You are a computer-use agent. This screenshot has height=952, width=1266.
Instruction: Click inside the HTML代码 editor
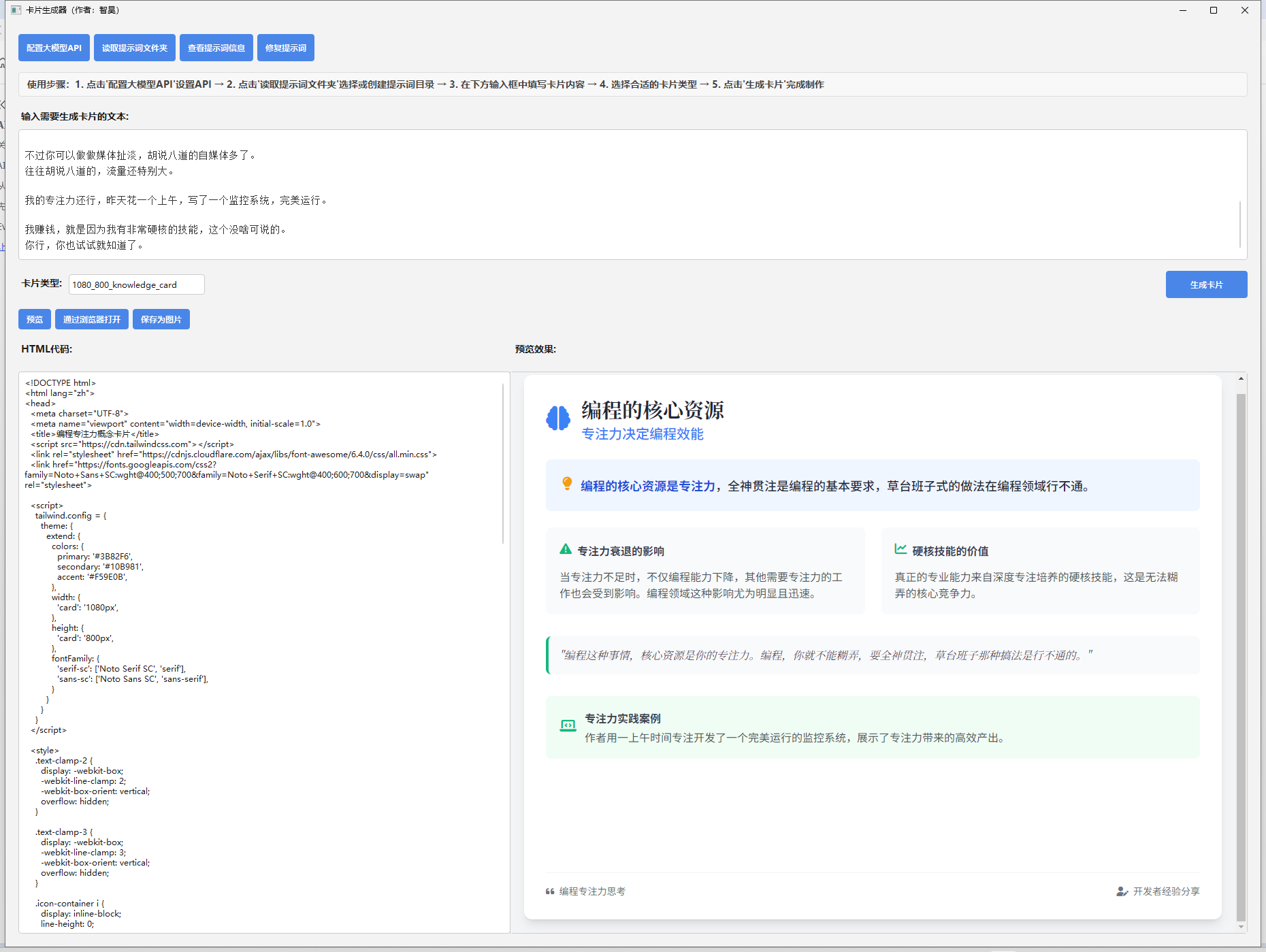pos(264,652)
